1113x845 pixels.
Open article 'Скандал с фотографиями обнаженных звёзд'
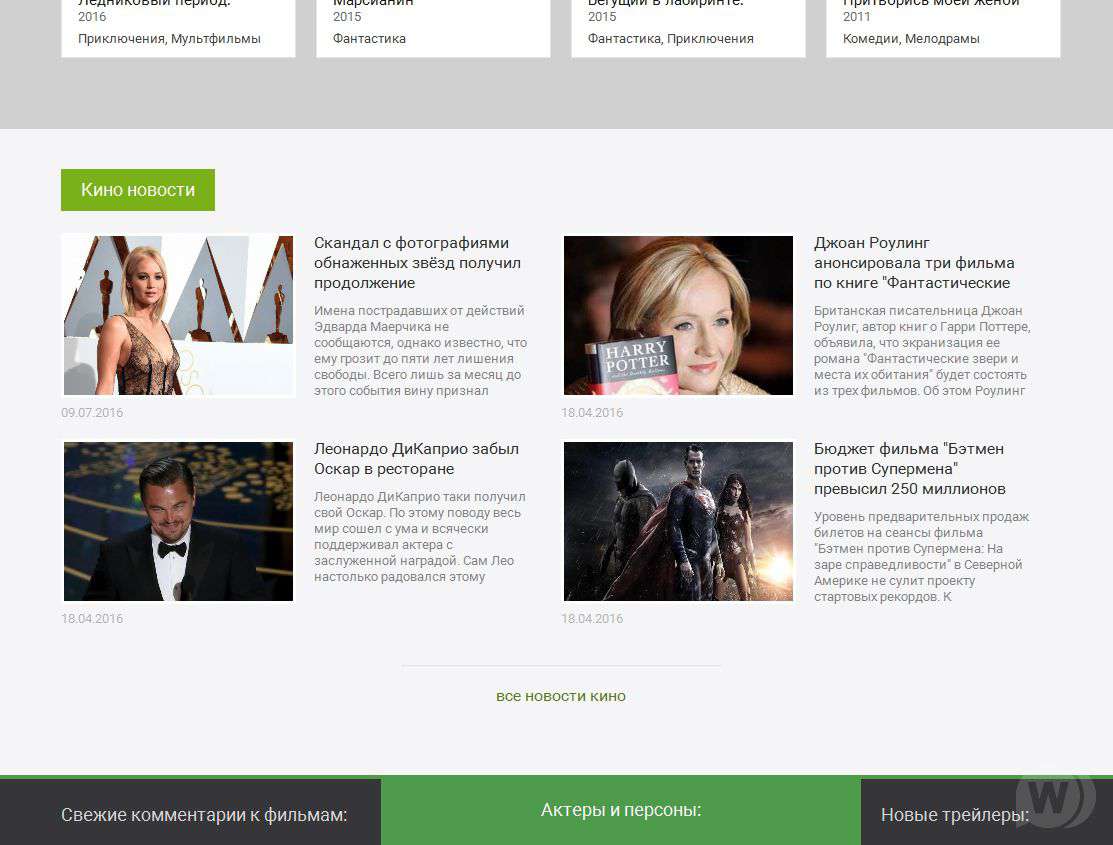pyautogui.click(x=417, y=263)
